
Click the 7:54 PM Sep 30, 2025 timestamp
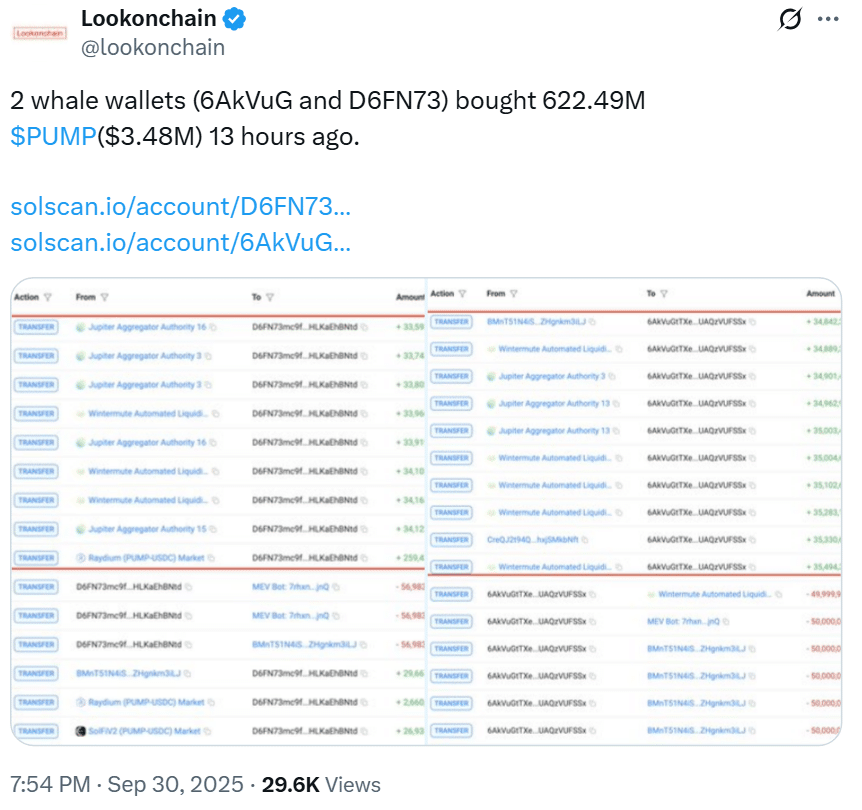tap(126, 785)
